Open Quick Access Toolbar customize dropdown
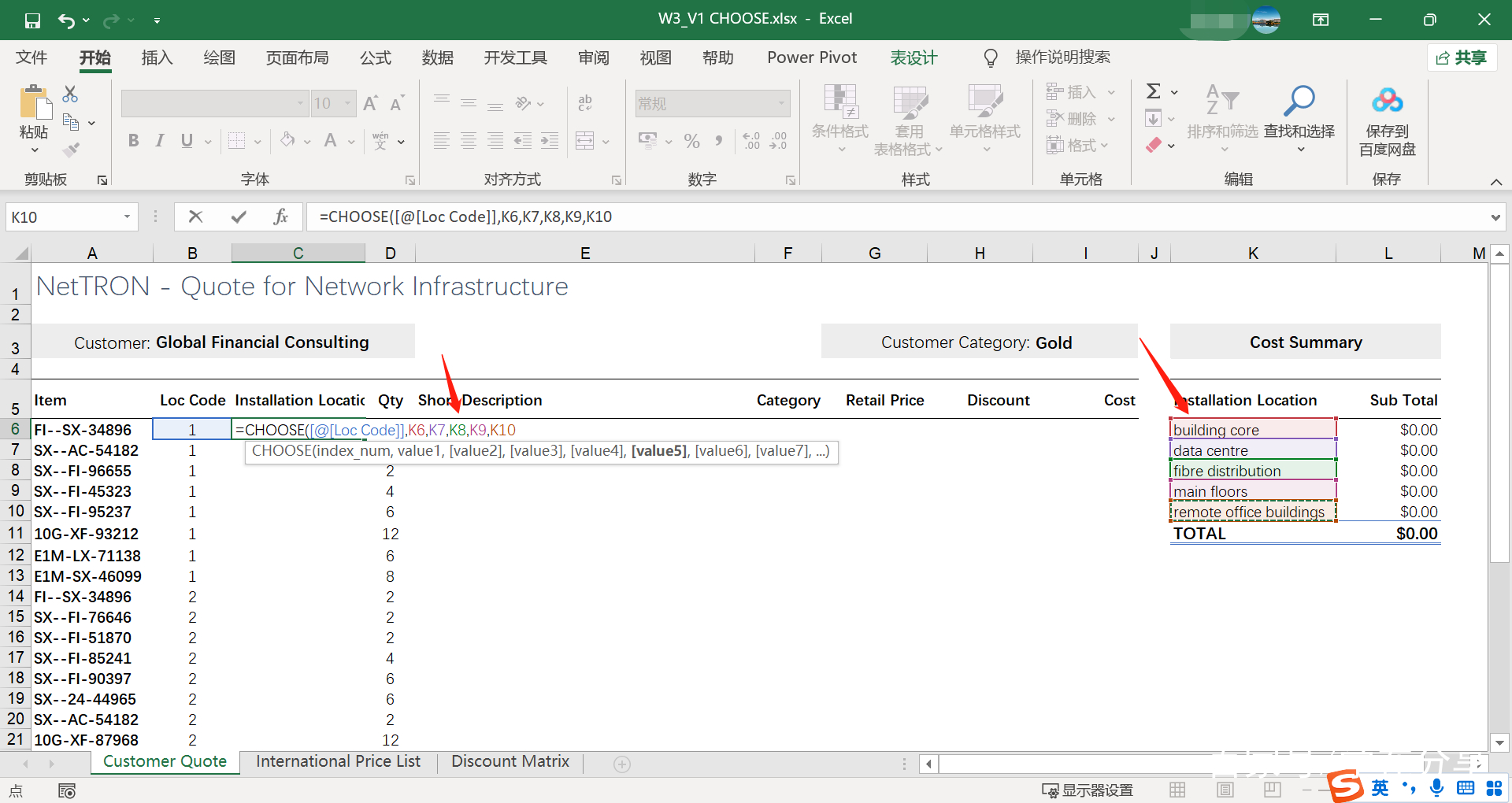1512x803 pixels. pos(157,20)
